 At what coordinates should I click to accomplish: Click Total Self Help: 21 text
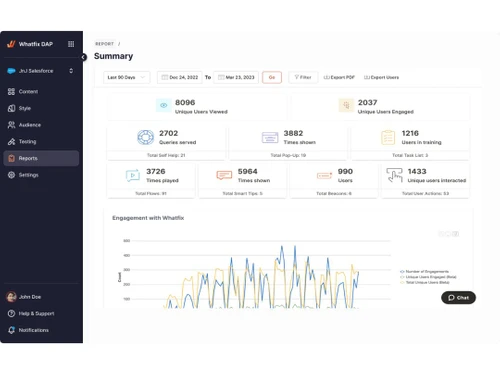pyautogui.click(x=166, y=155)
